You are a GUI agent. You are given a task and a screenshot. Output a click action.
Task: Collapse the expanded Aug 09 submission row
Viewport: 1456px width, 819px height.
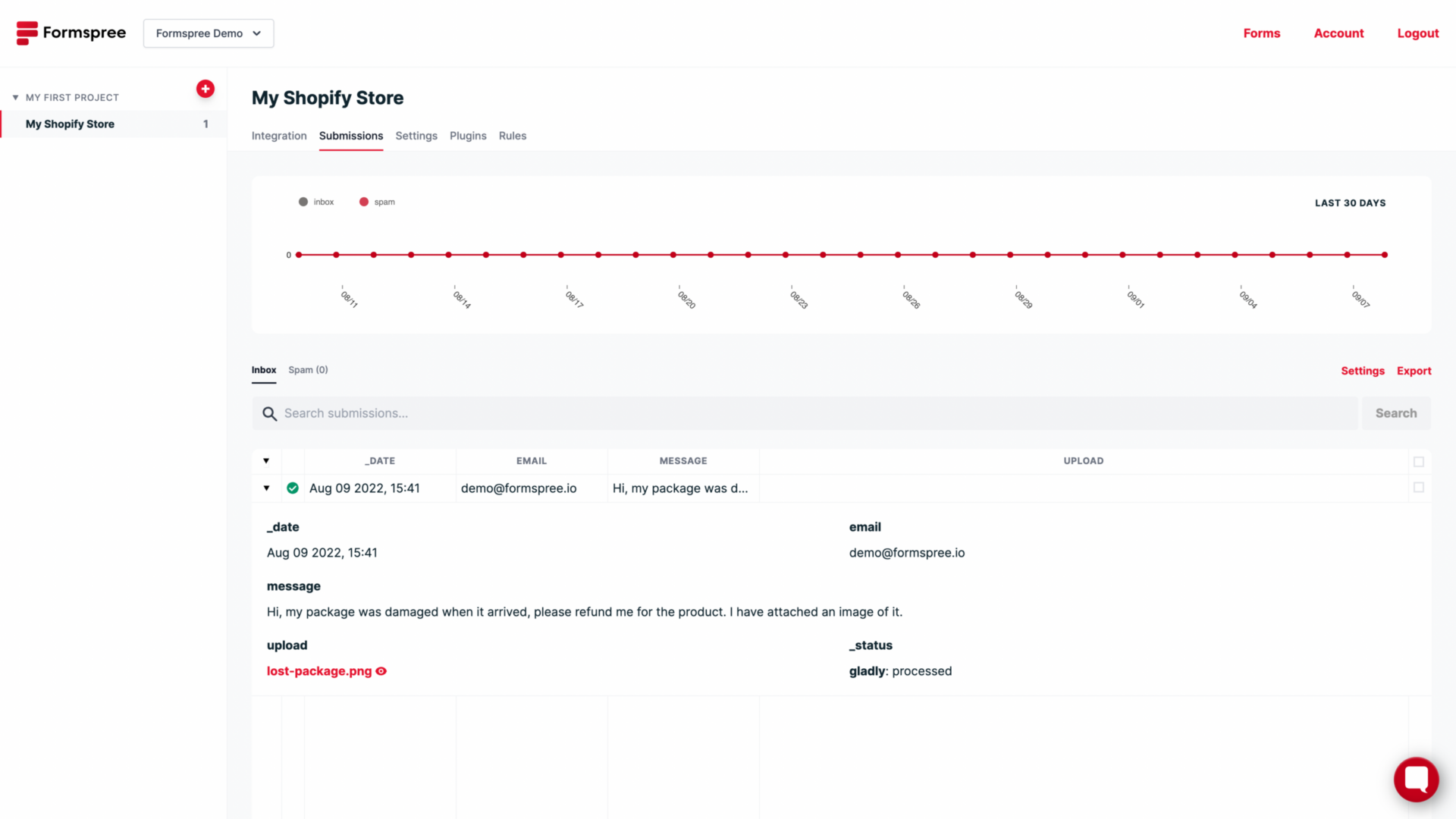[266, 488]
